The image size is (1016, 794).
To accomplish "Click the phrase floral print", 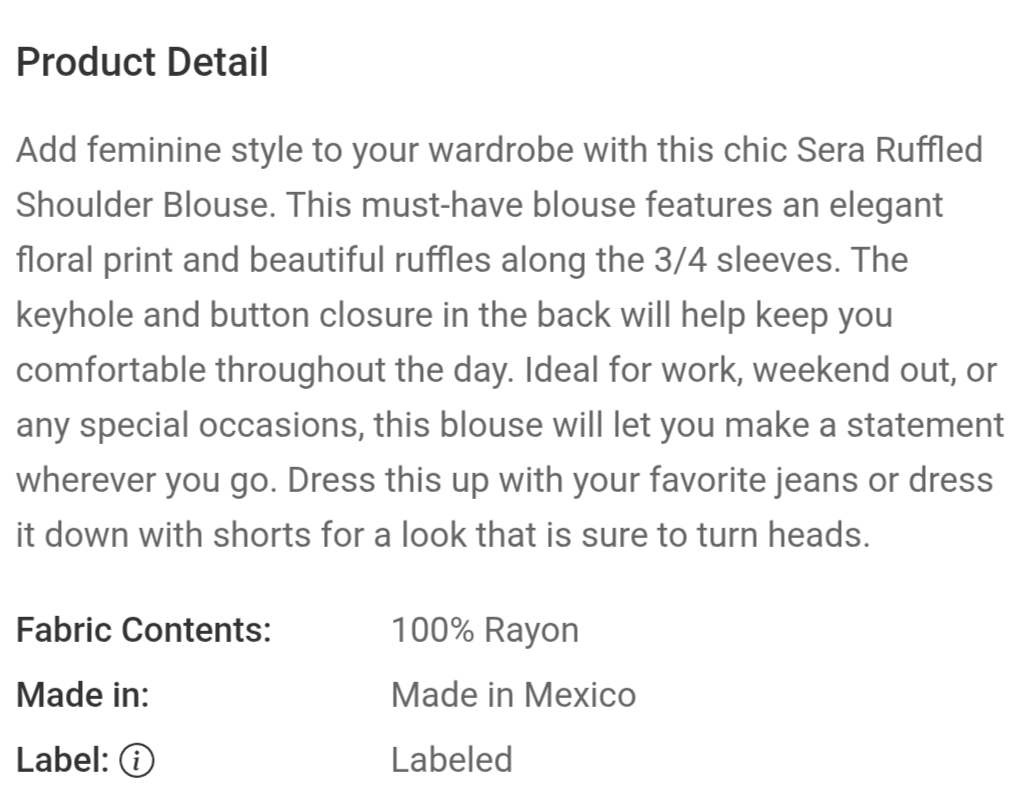I will 95,261.
